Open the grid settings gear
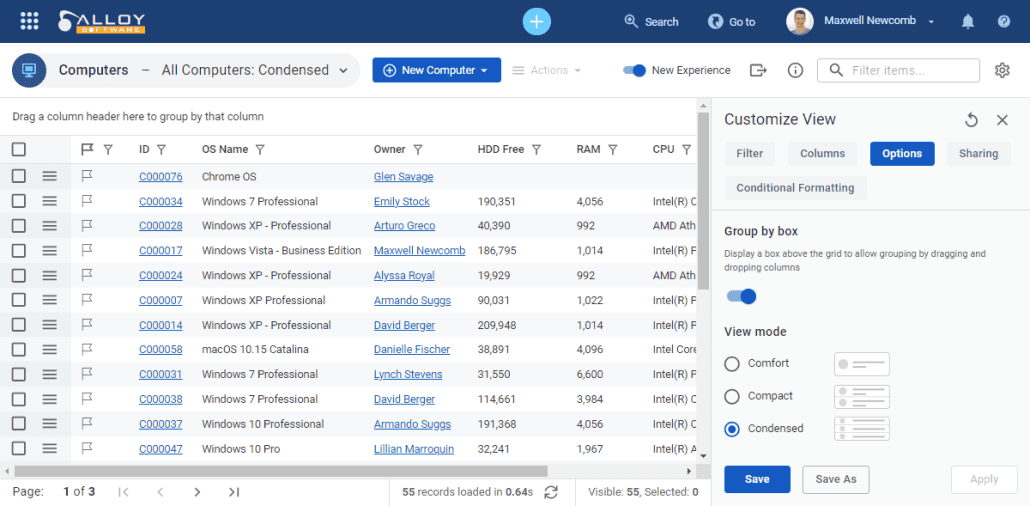1030x506 pixels. point(1002,70)
